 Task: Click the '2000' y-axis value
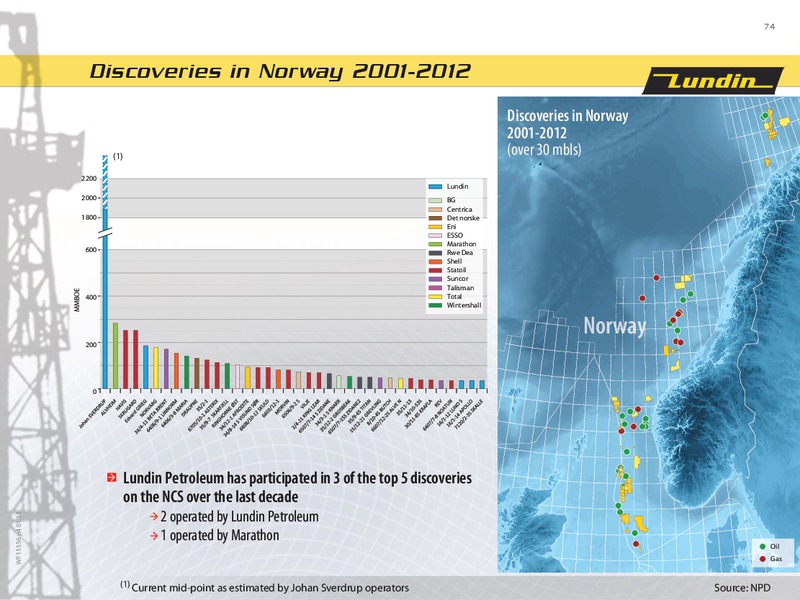(x=89, y=198)
